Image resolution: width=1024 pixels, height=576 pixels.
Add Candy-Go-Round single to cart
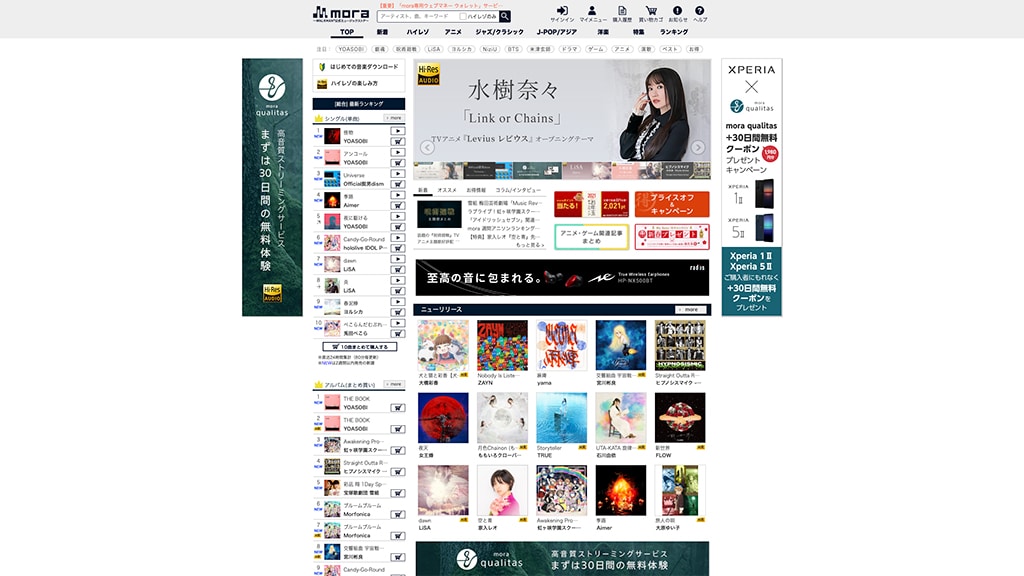coord(397,248)
